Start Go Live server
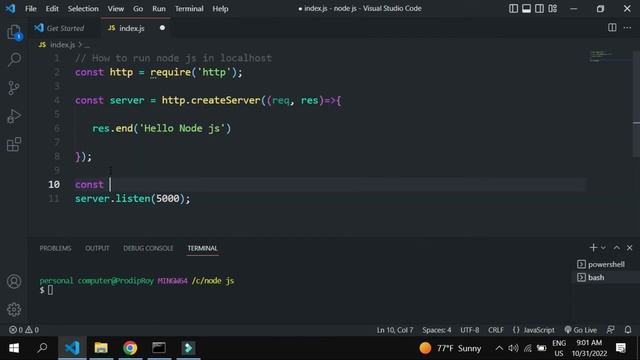 click(x=580, y=330)
